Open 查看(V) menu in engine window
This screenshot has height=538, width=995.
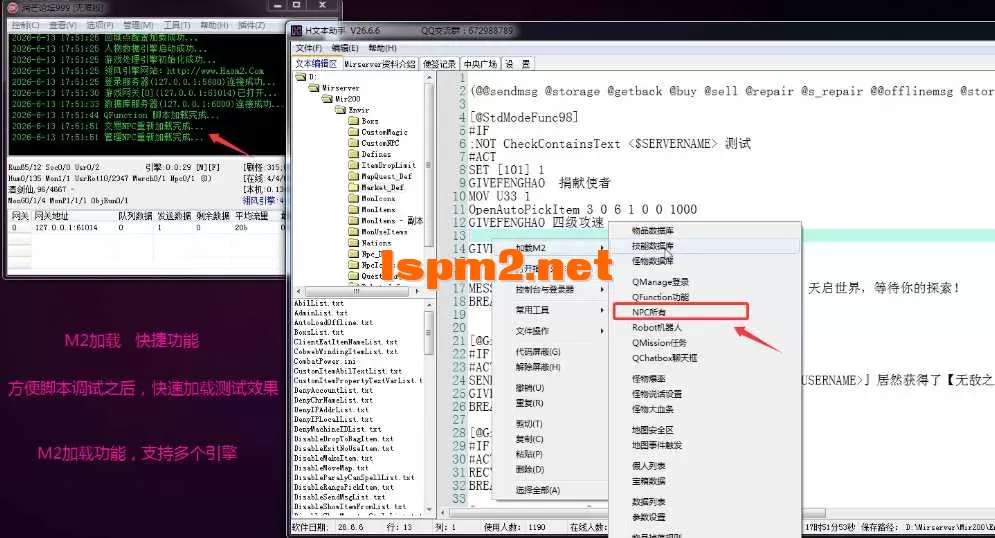click(62, 25)
